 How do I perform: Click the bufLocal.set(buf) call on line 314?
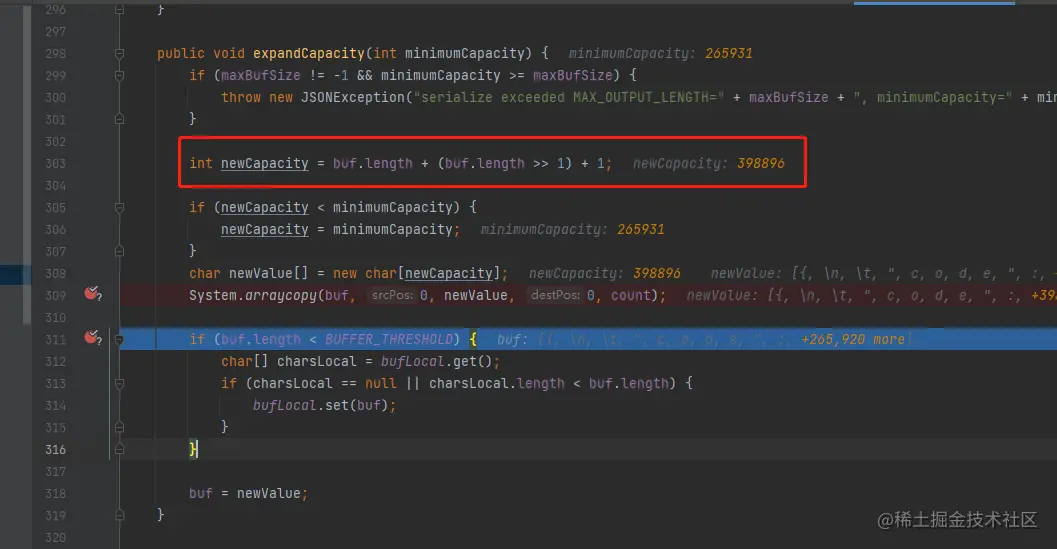coord(321,405)
